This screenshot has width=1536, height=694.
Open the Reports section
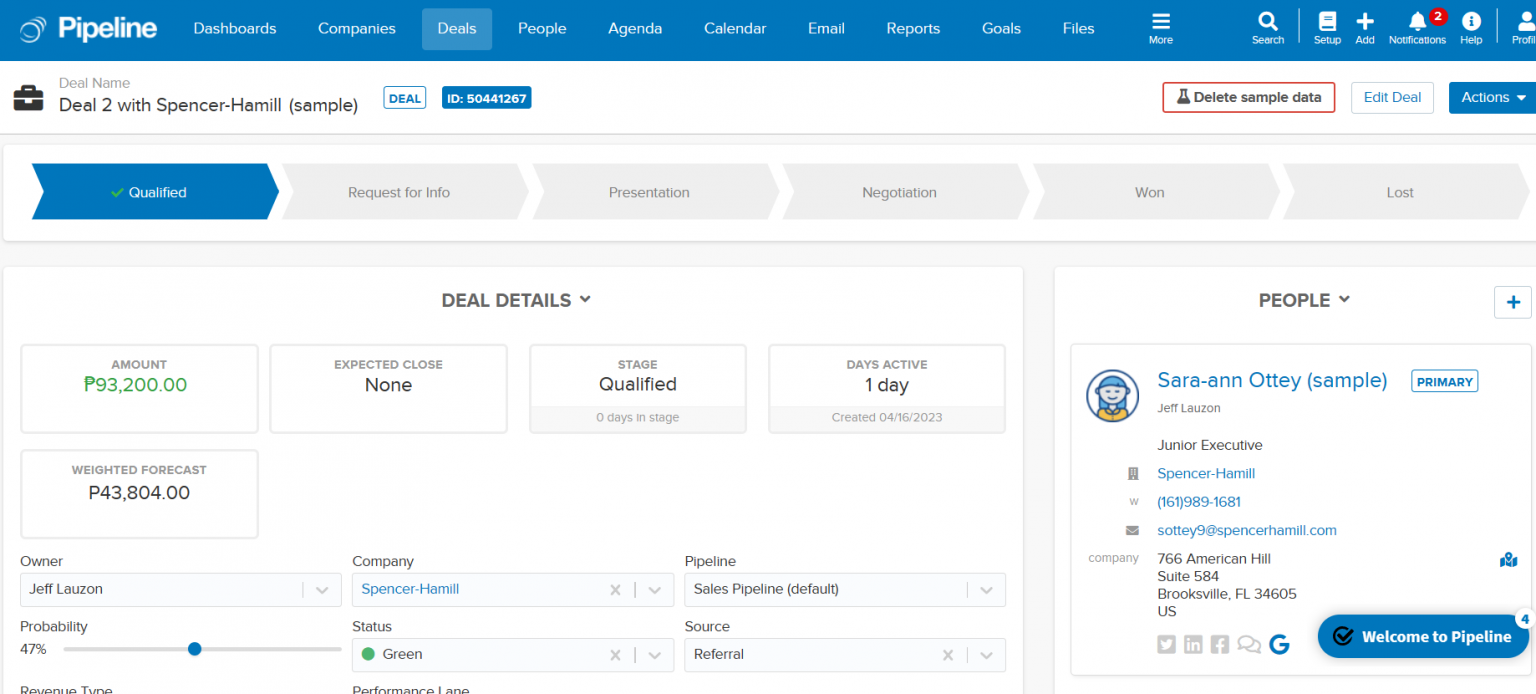[912, 28]
